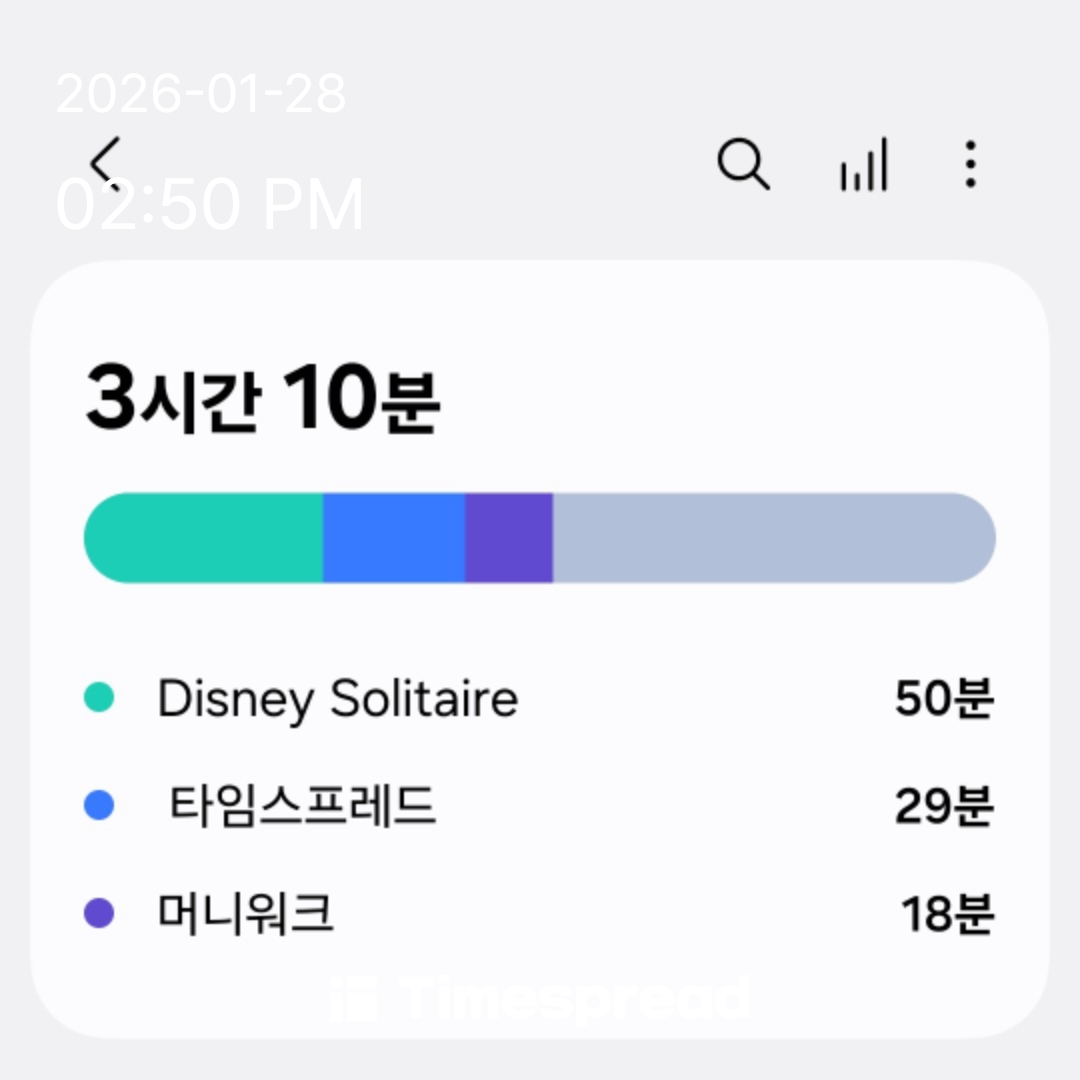Open the three-dot more options menu

pyautogui.click(x=969, y=164)
